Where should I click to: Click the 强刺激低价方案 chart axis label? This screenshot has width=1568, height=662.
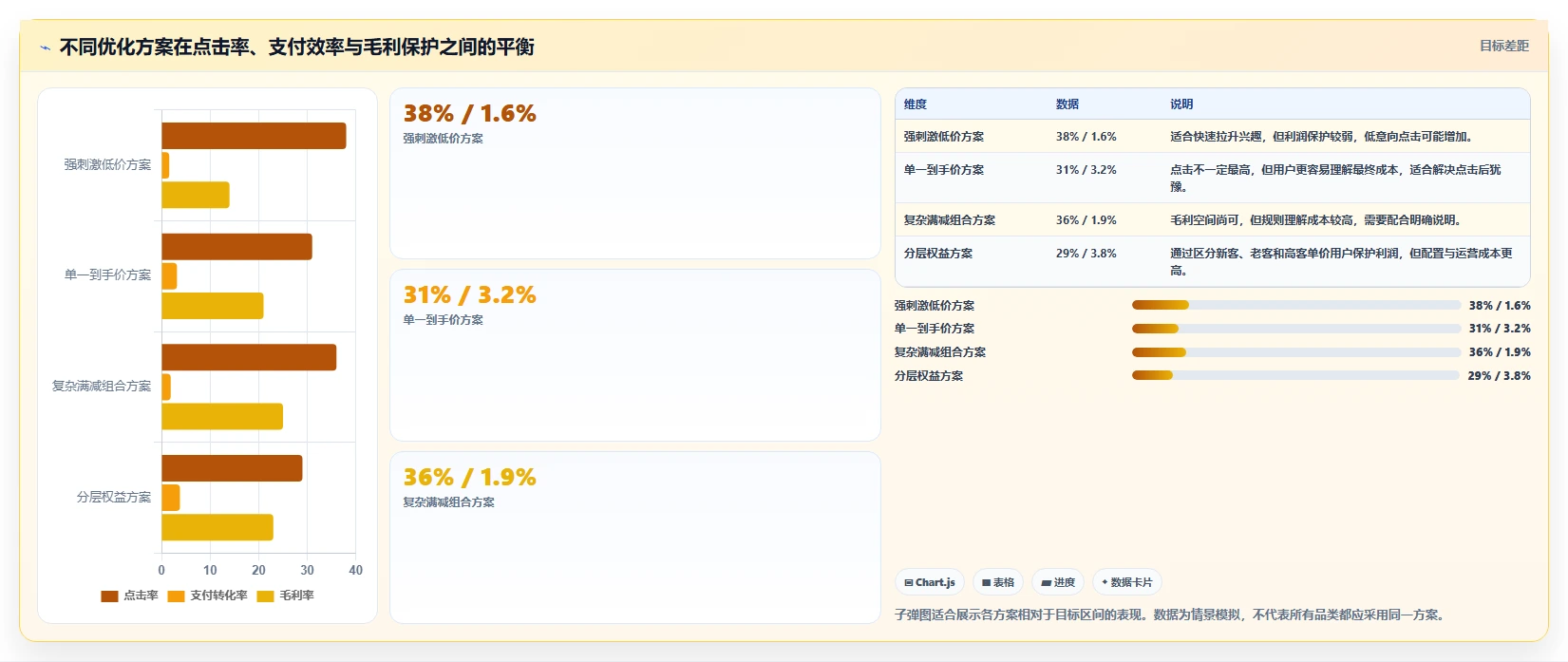coord(107,164)
